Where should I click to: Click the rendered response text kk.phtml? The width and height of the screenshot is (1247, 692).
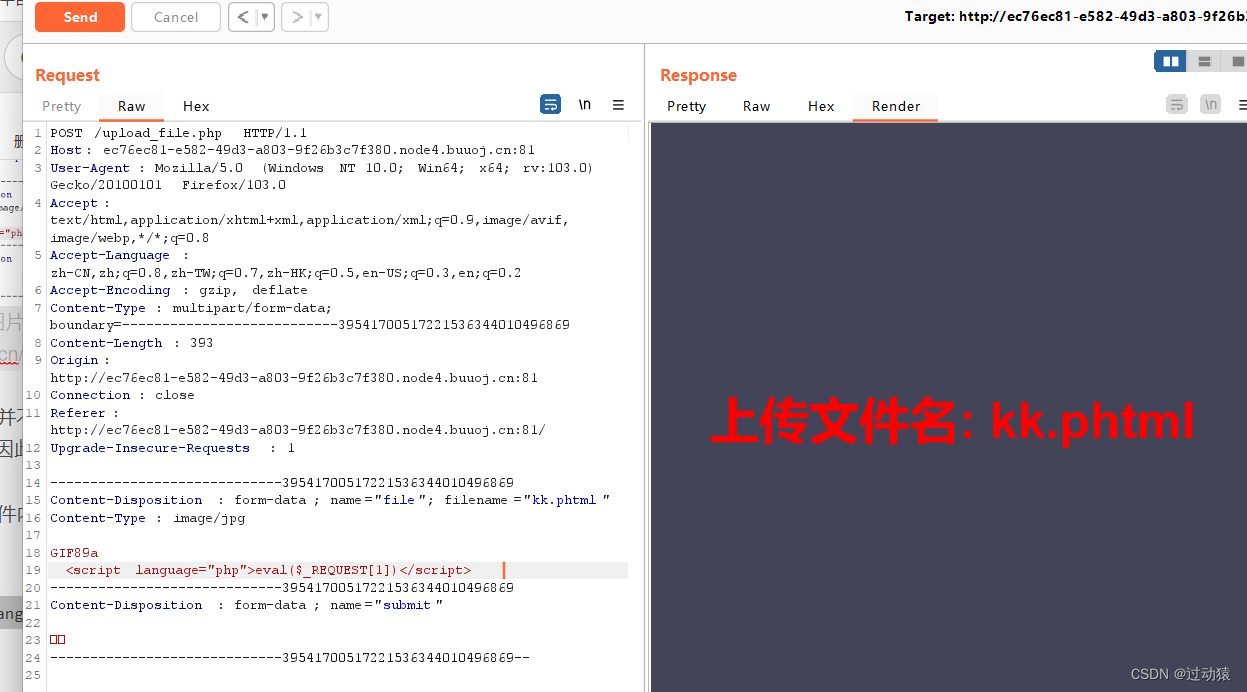(x=1093, y=422)
